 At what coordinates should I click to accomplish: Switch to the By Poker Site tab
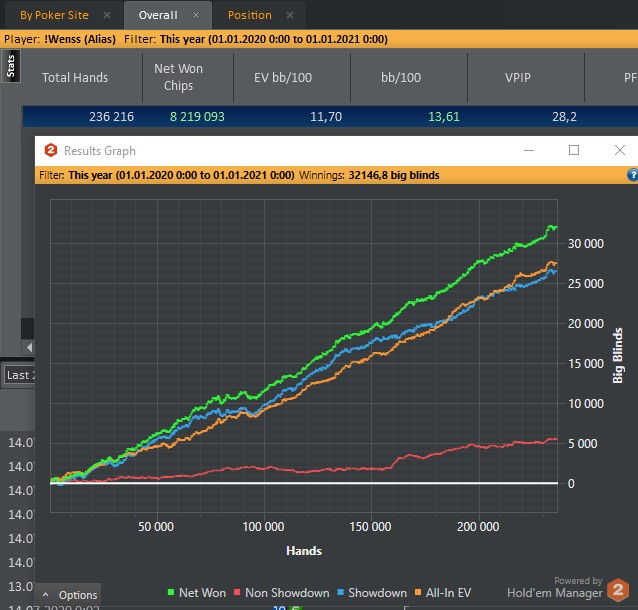54,15
